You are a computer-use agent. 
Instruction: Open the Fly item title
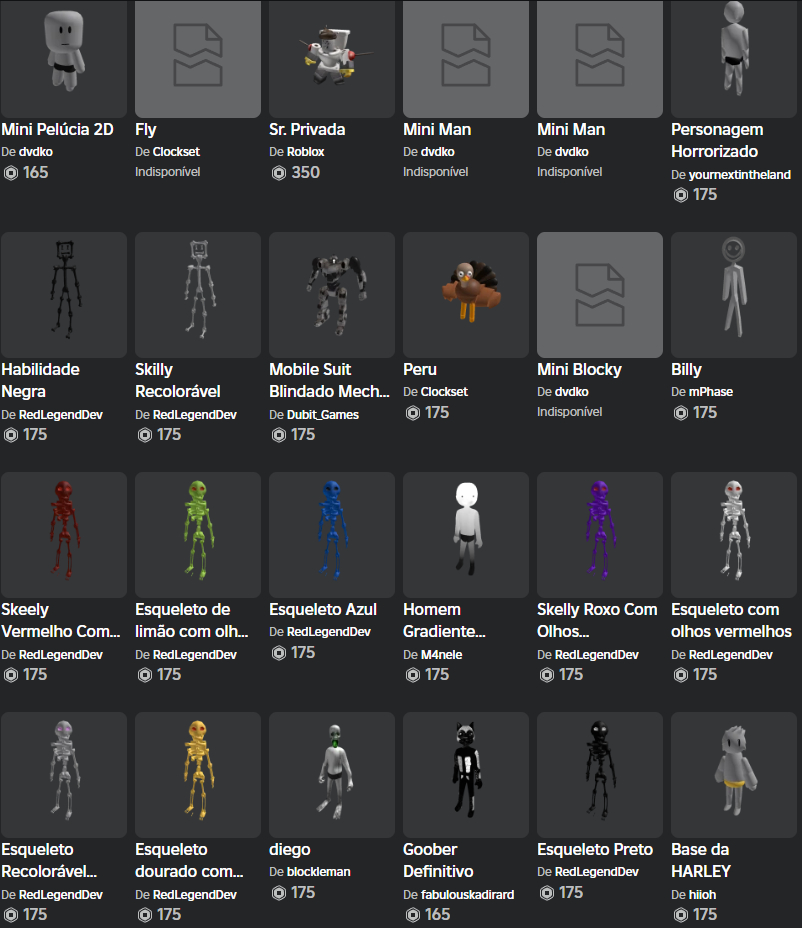coord(146,130)
